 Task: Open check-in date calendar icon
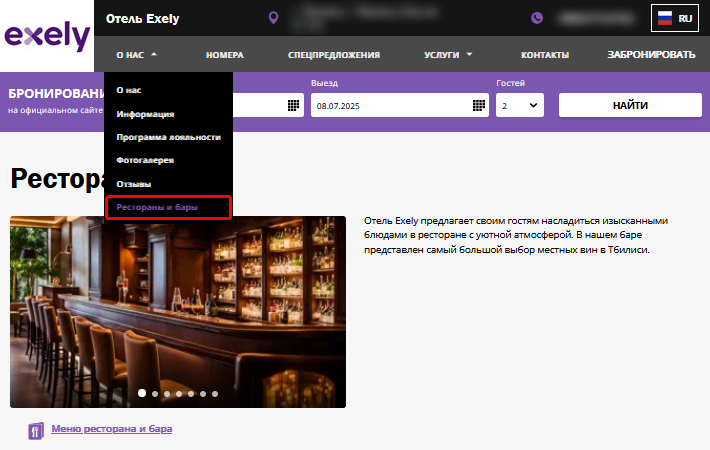(293, 105)
